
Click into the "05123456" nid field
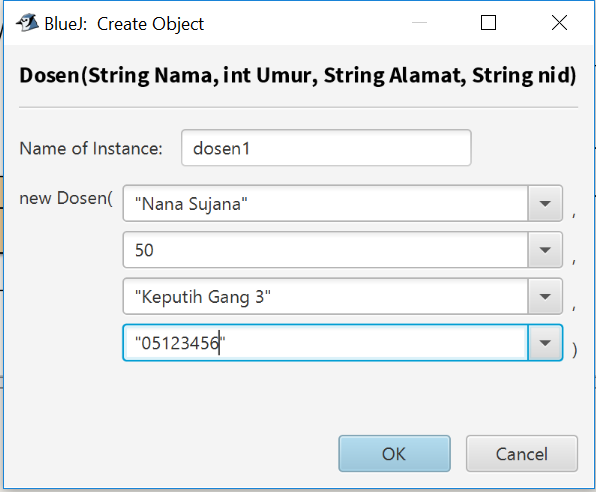click(x=325, y=343)
